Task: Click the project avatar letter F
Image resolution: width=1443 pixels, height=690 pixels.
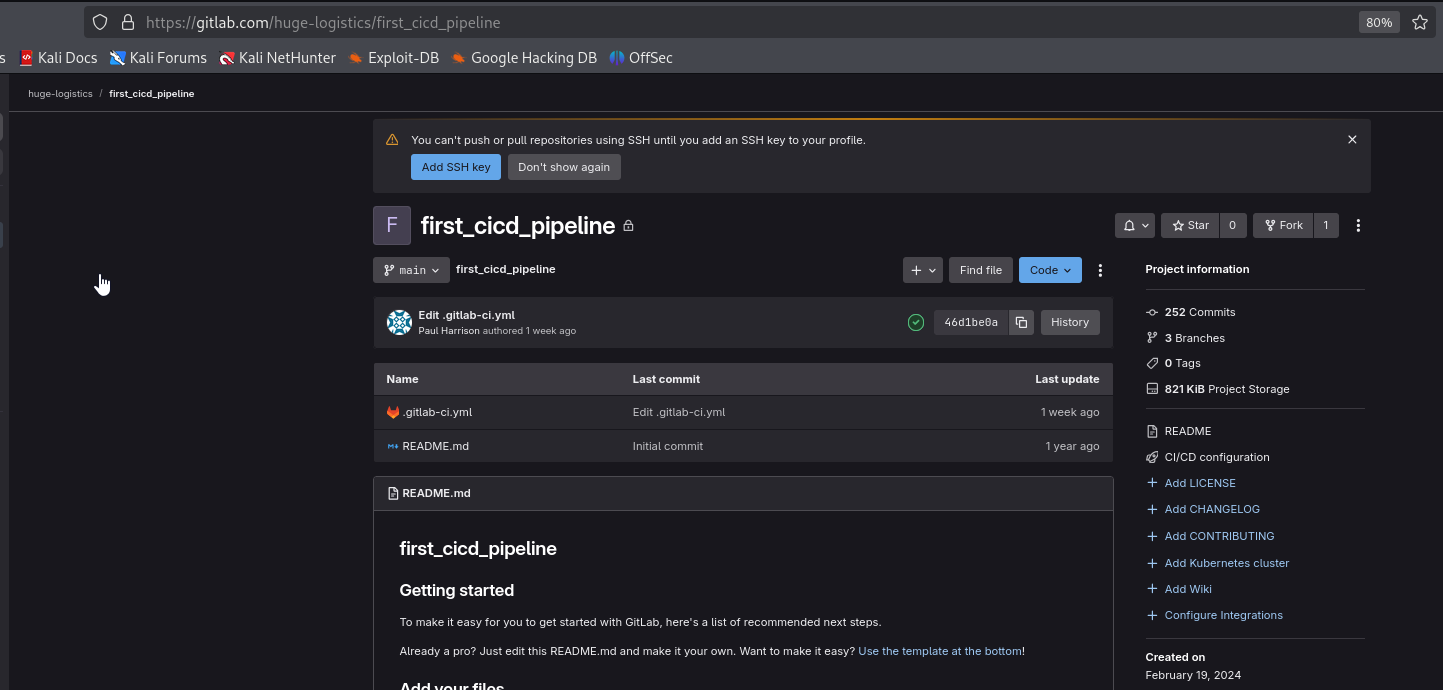Action: [x=392, y=226]
